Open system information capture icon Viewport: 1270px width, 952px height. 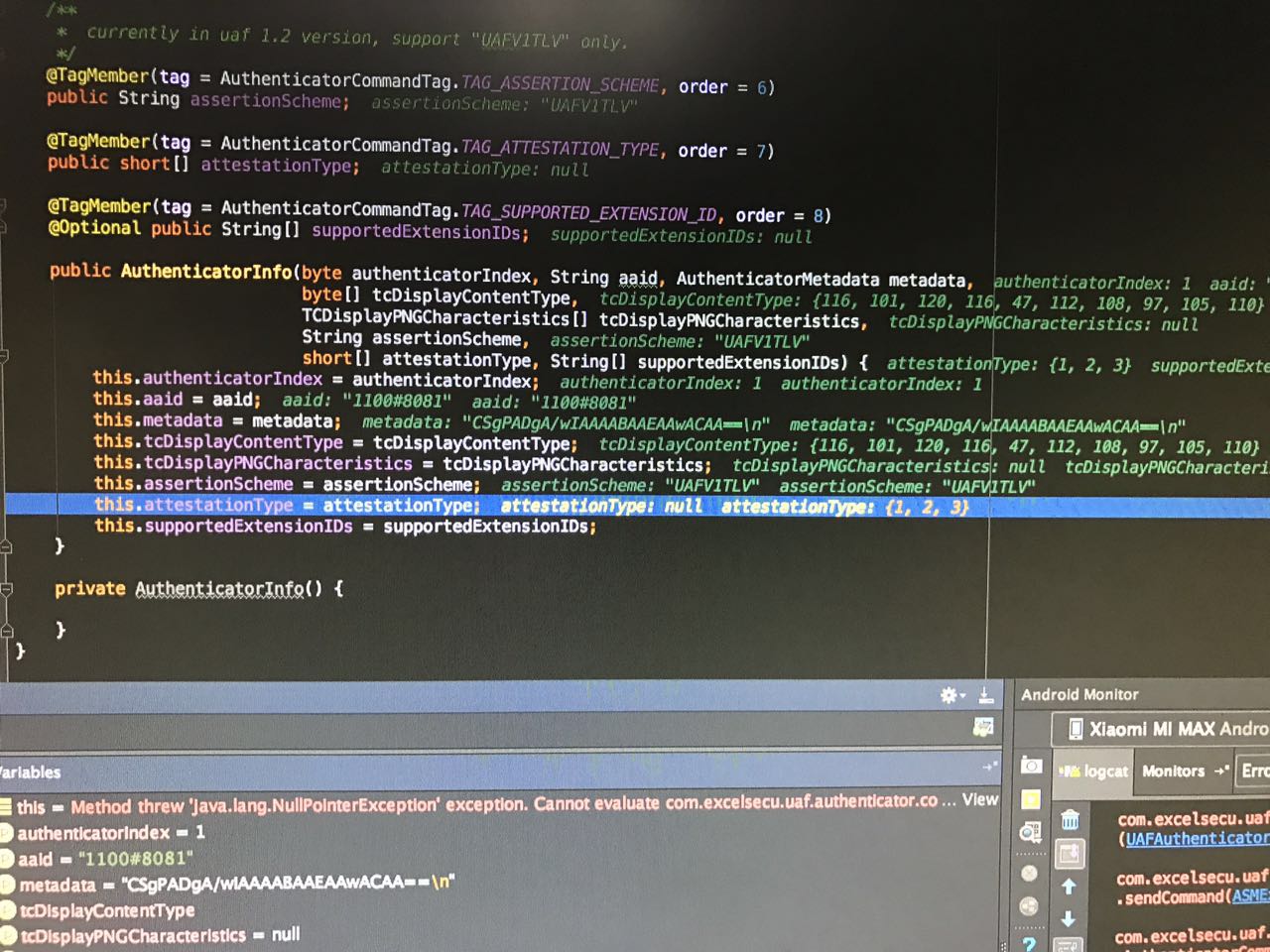1032,834
